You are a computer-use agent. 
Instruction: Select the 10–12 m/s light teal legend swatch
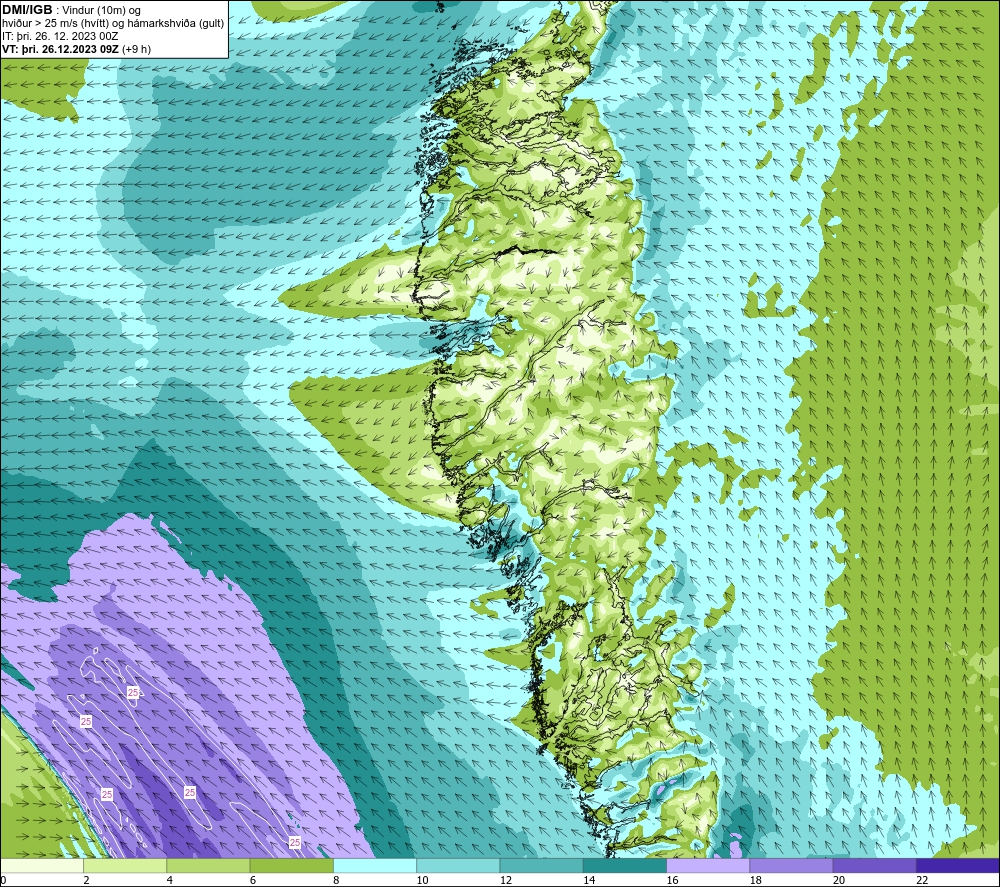458,865
